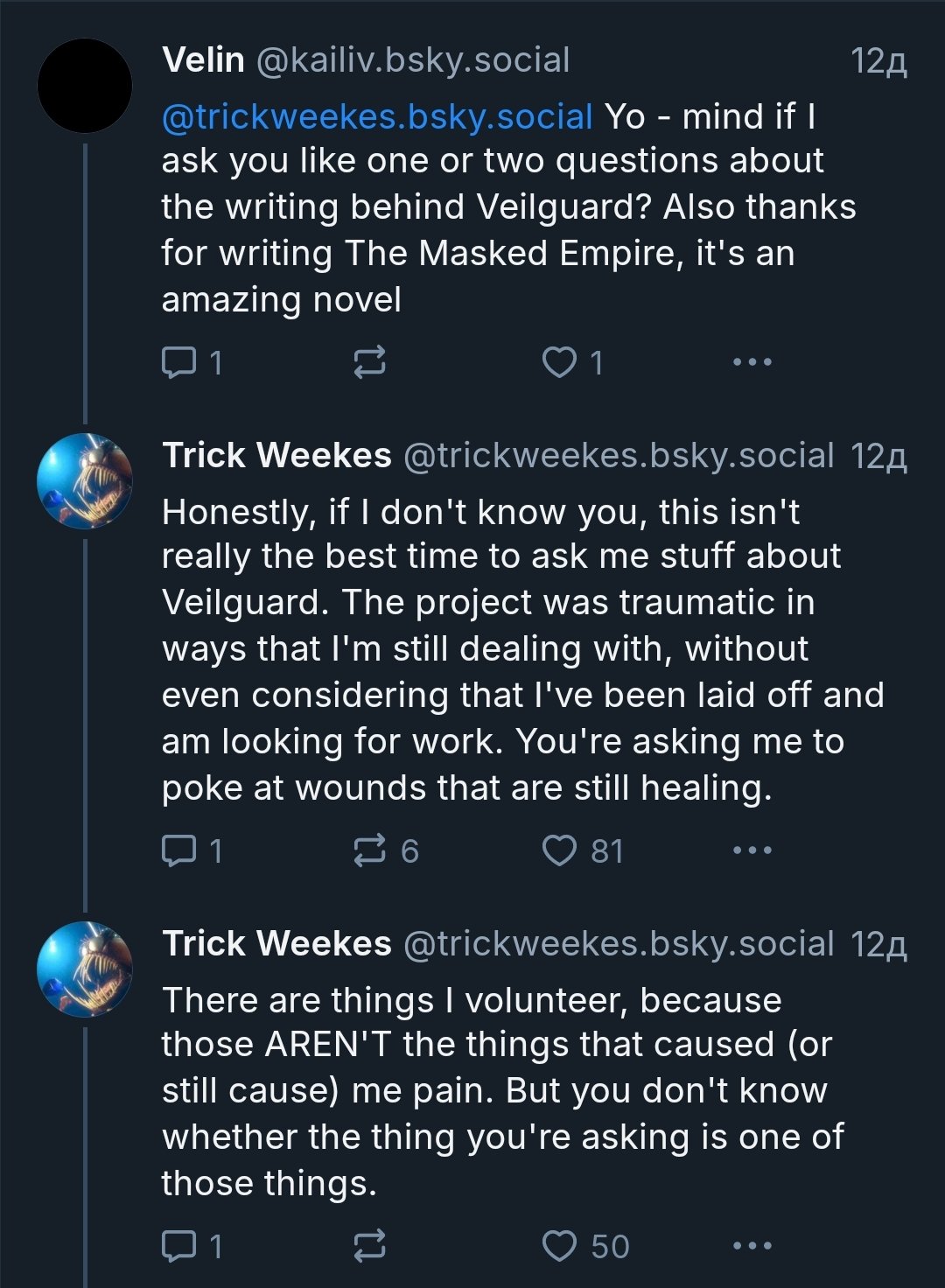Like the post with 81 likes
Screen dimensions: 945x1288
[x=583, y=850]
